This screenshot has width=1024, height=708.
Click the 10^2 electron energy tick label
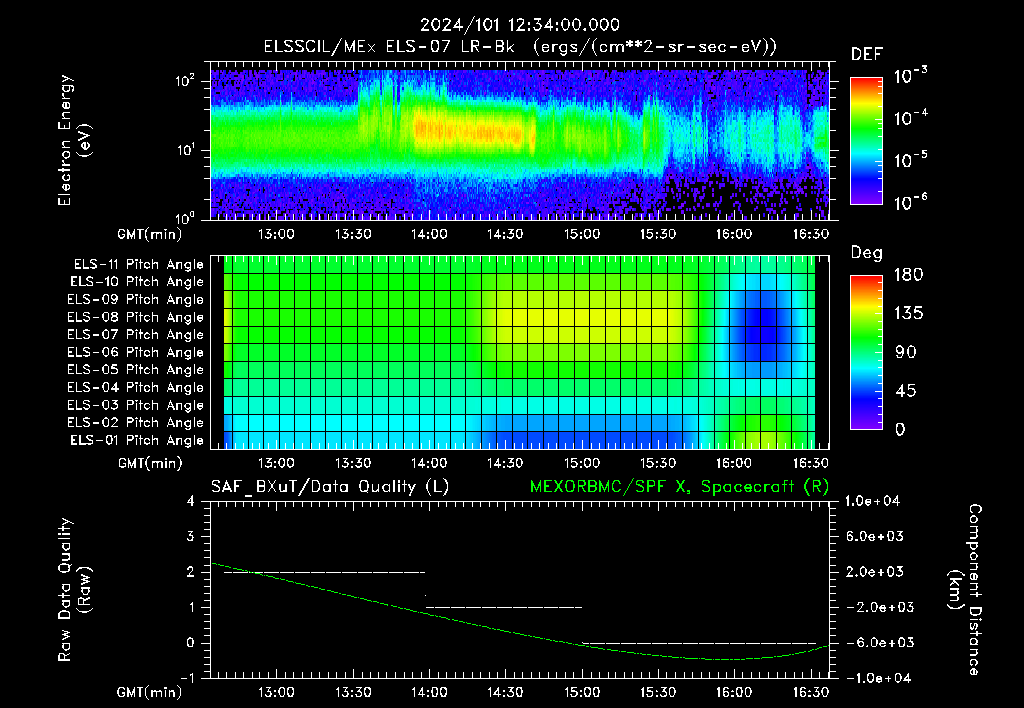(185, 81)
